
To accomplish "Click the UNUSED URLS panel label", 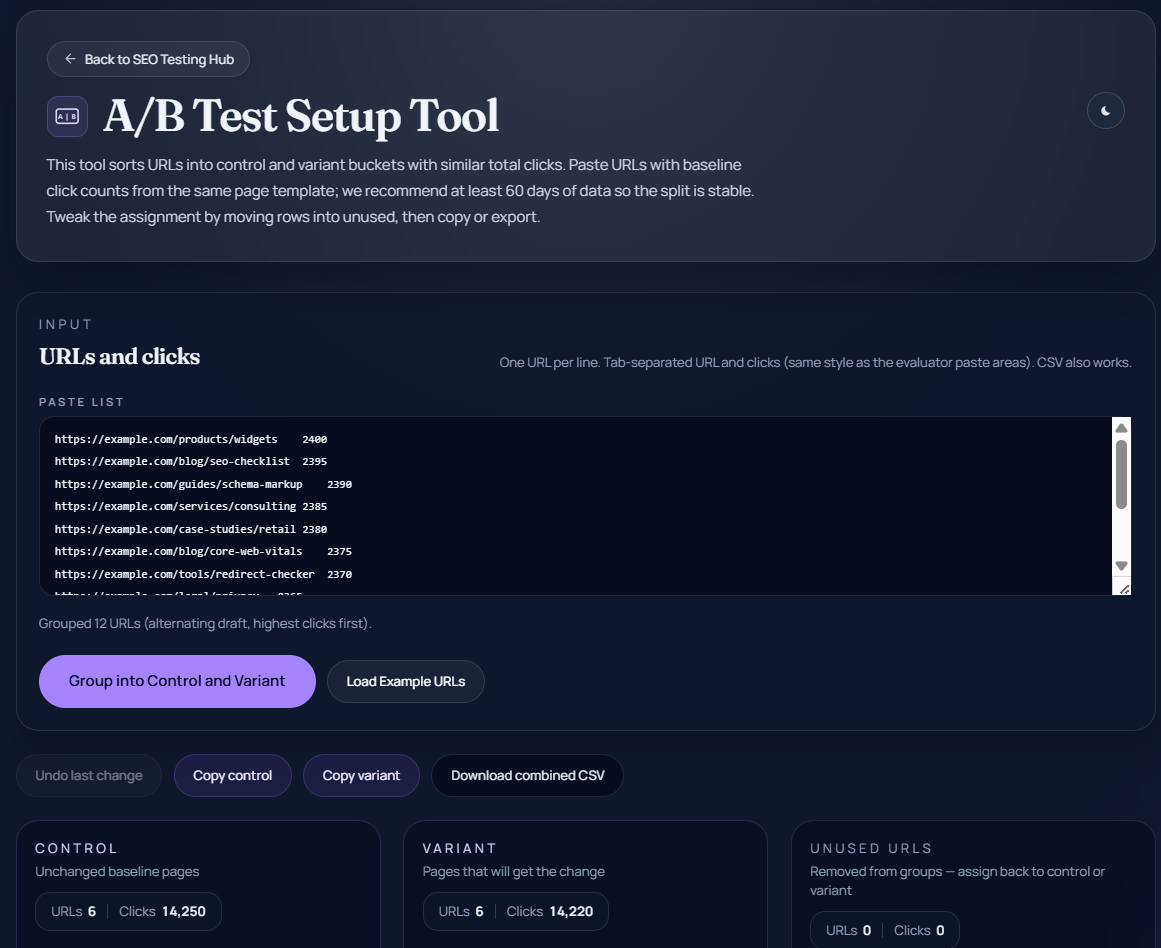I will 871,848.
